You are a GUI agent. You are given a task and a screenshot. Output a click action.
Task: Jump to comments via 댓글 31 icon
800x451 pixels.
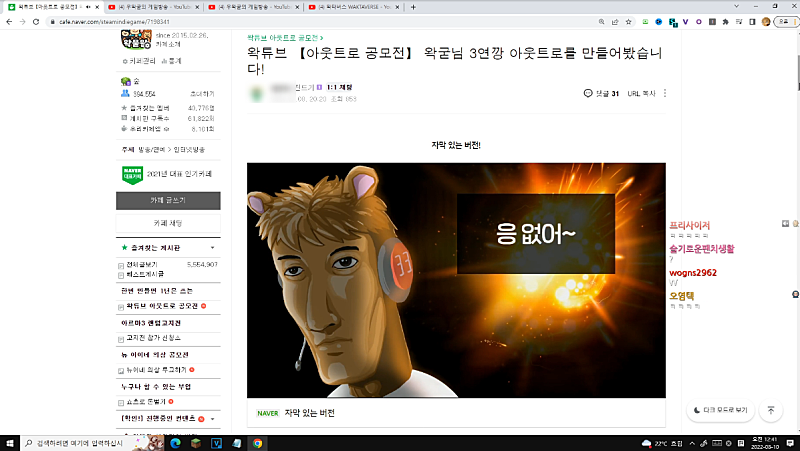pos(601,93)
